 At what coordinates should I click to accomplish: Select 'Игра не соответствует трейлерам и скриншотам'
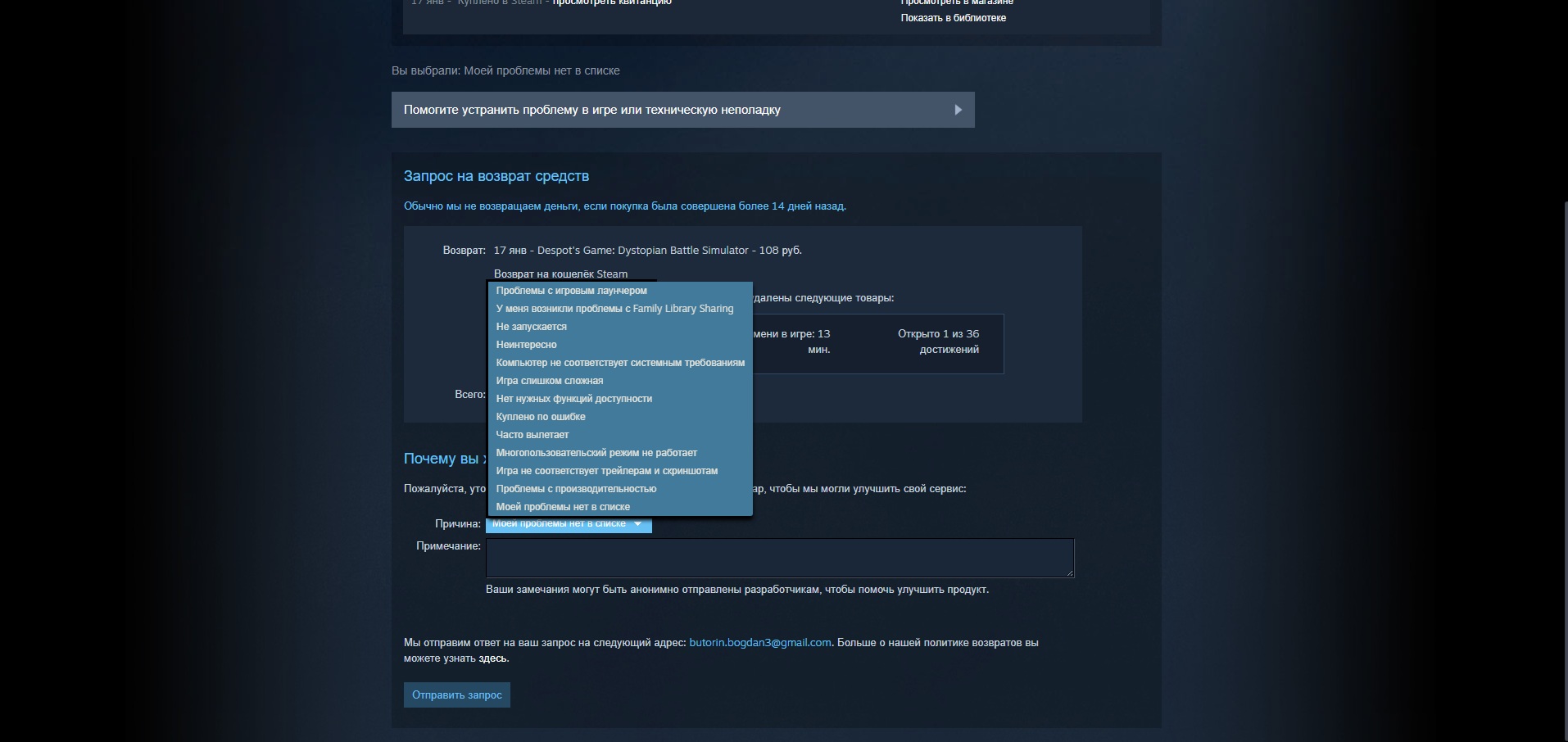[x=620, y=471]
